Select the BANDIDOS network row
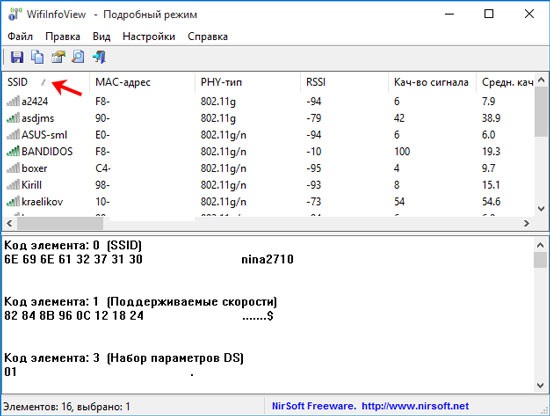Viewport: 550px width, 416px height. click(269, 152)
